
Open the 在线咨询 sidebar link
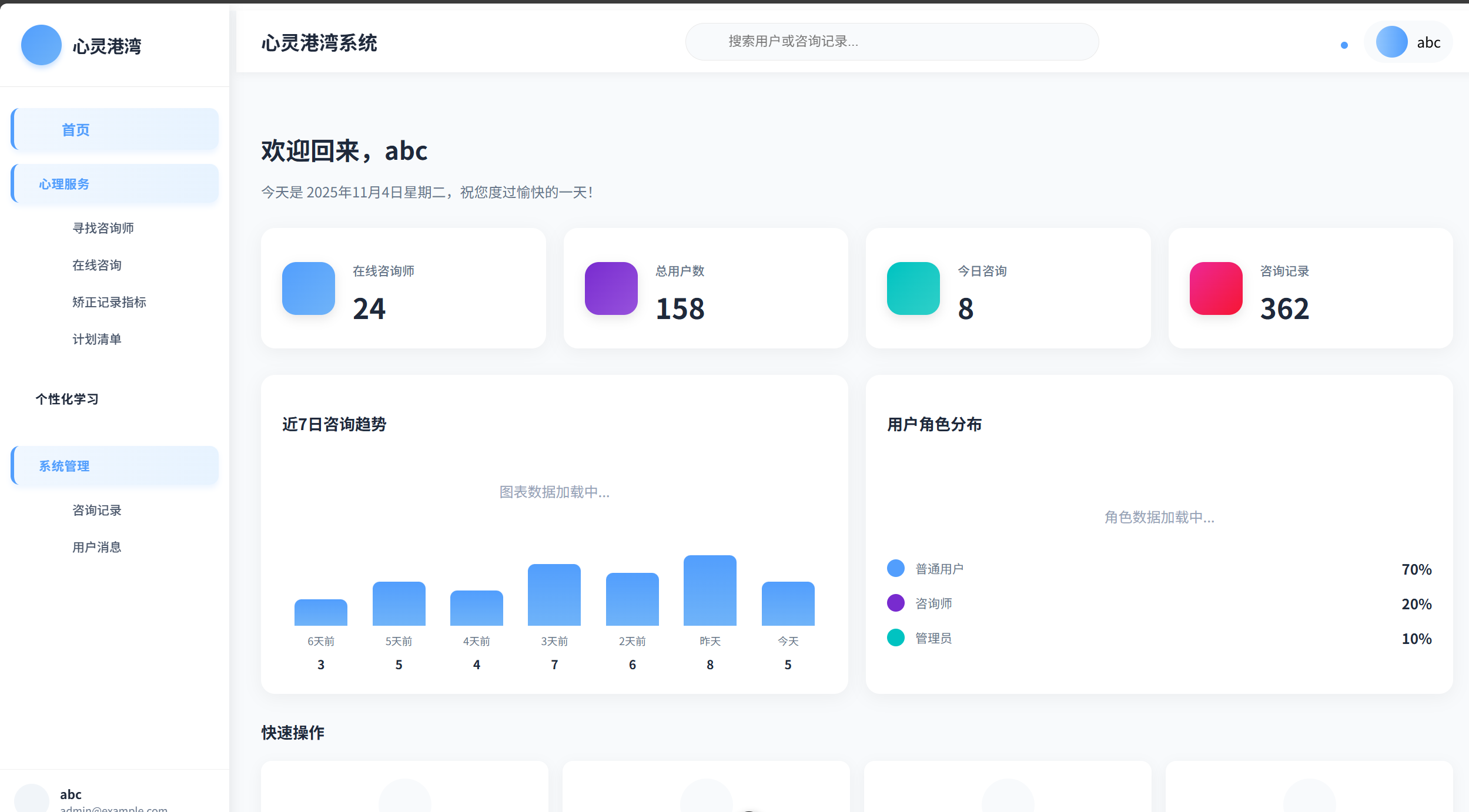pos(97,265)
